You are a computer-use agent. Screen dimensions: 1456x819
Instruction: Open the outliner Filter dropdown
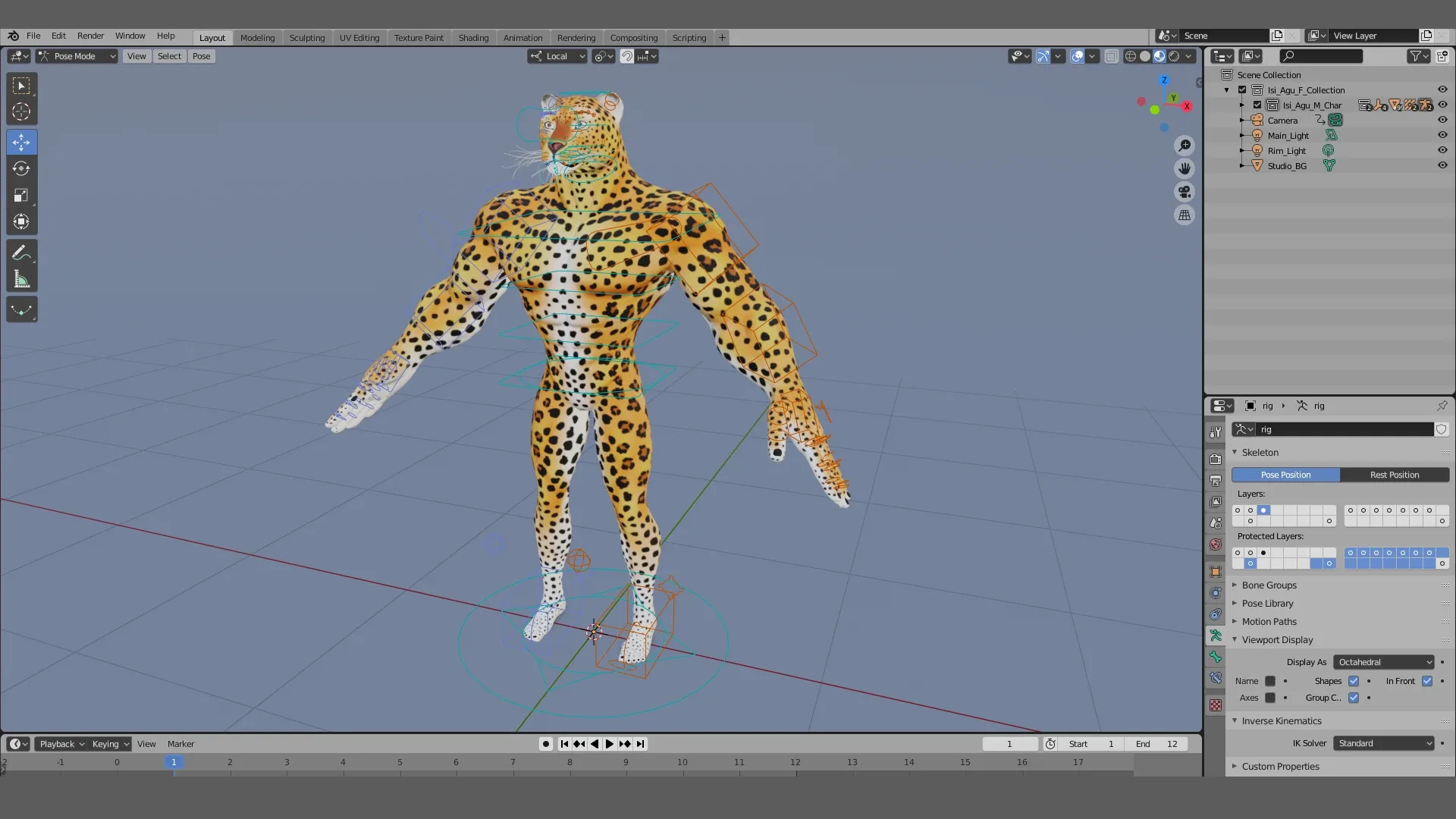pyautogui.click(x=1419, y=56)
